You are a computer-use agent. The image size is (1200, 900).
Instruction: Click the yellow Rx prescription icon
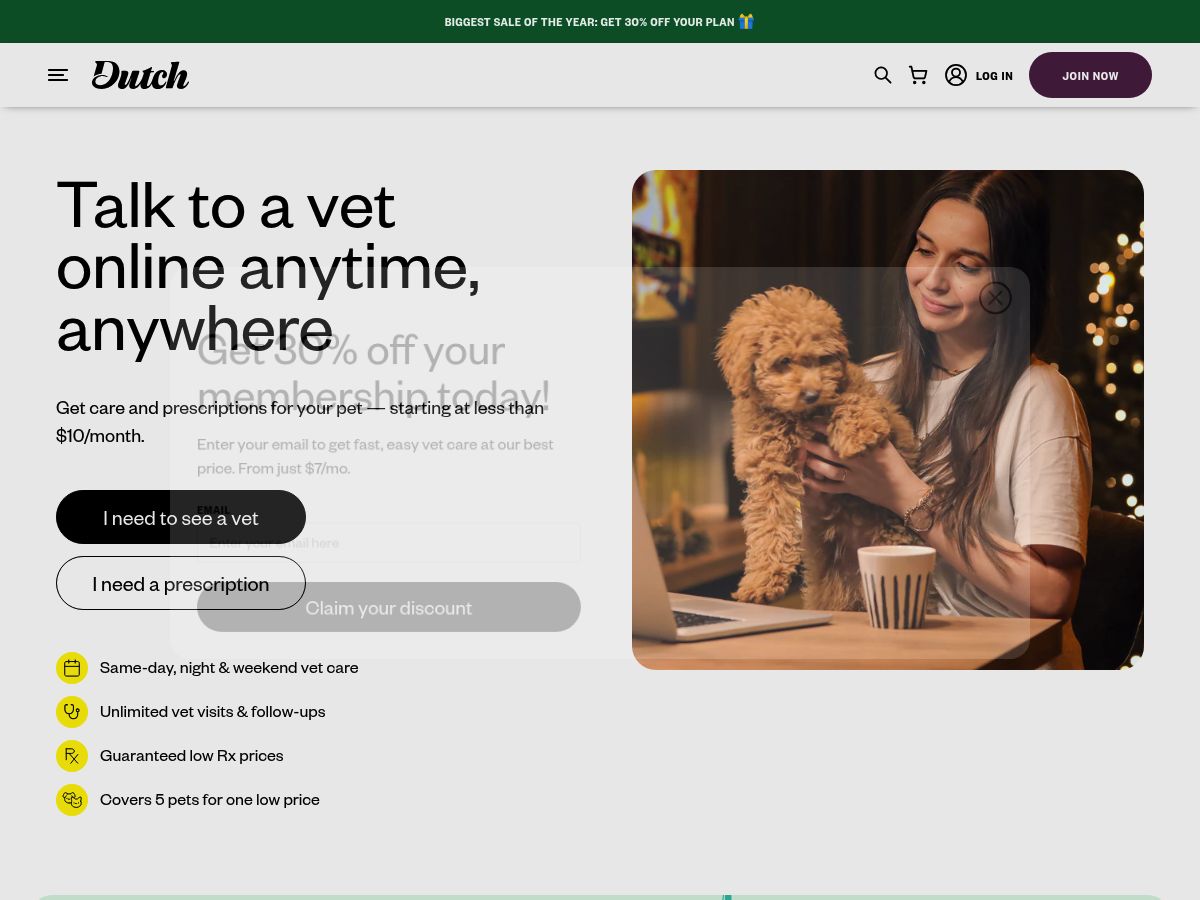[x=72, y=756]
